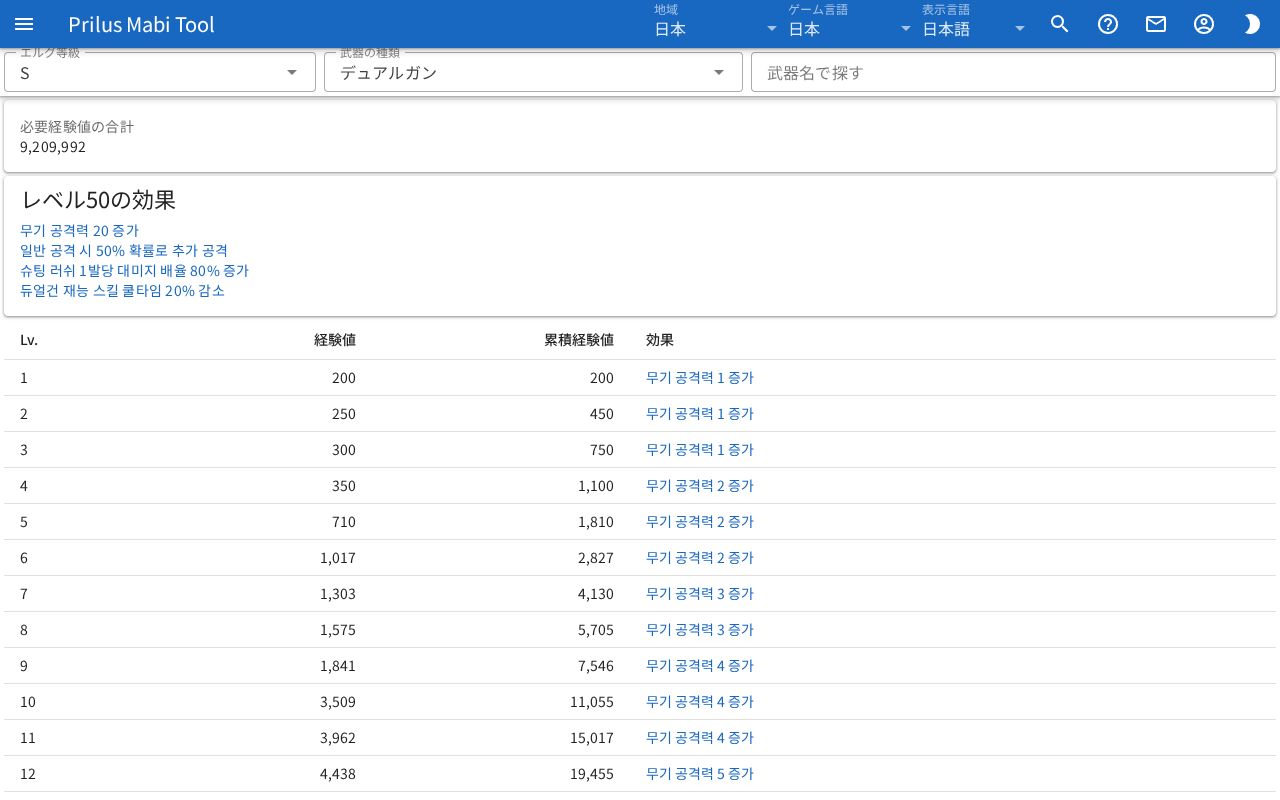Click the 効果 column header
This screenshot has width=1280, height=800.
coord(660,340)
